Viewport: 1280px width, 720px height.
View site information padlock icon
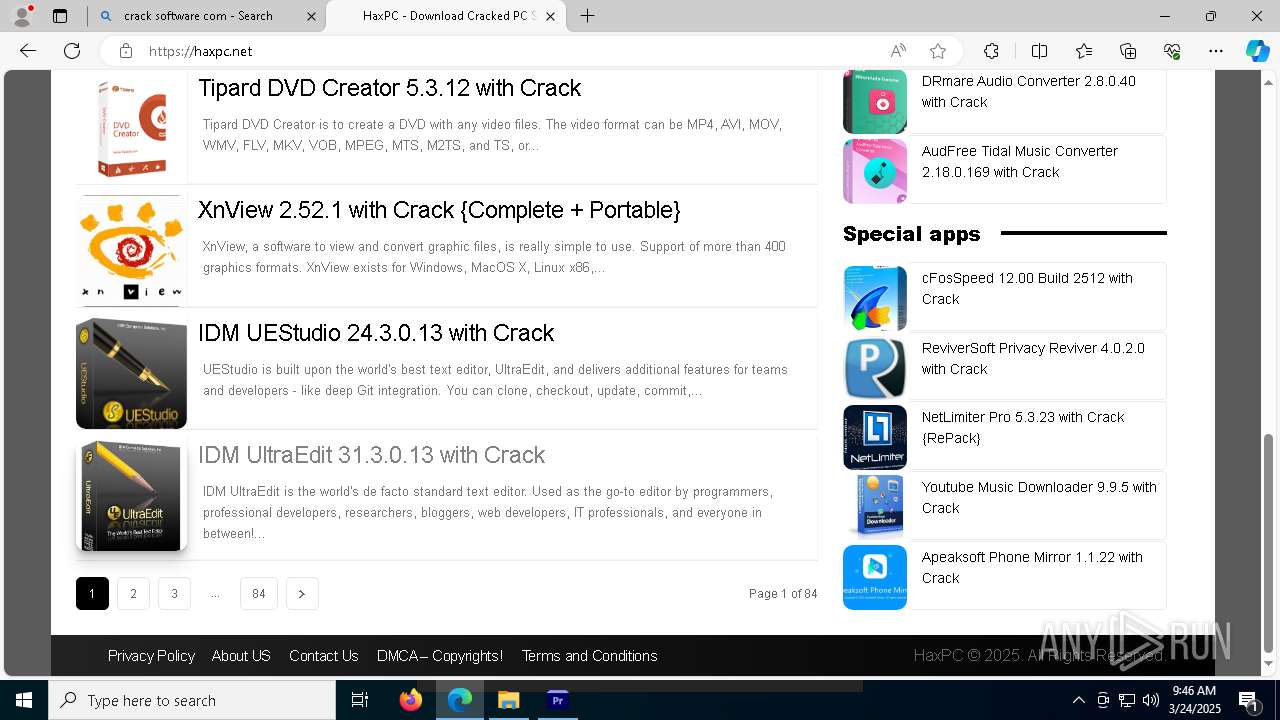[125, 51]
